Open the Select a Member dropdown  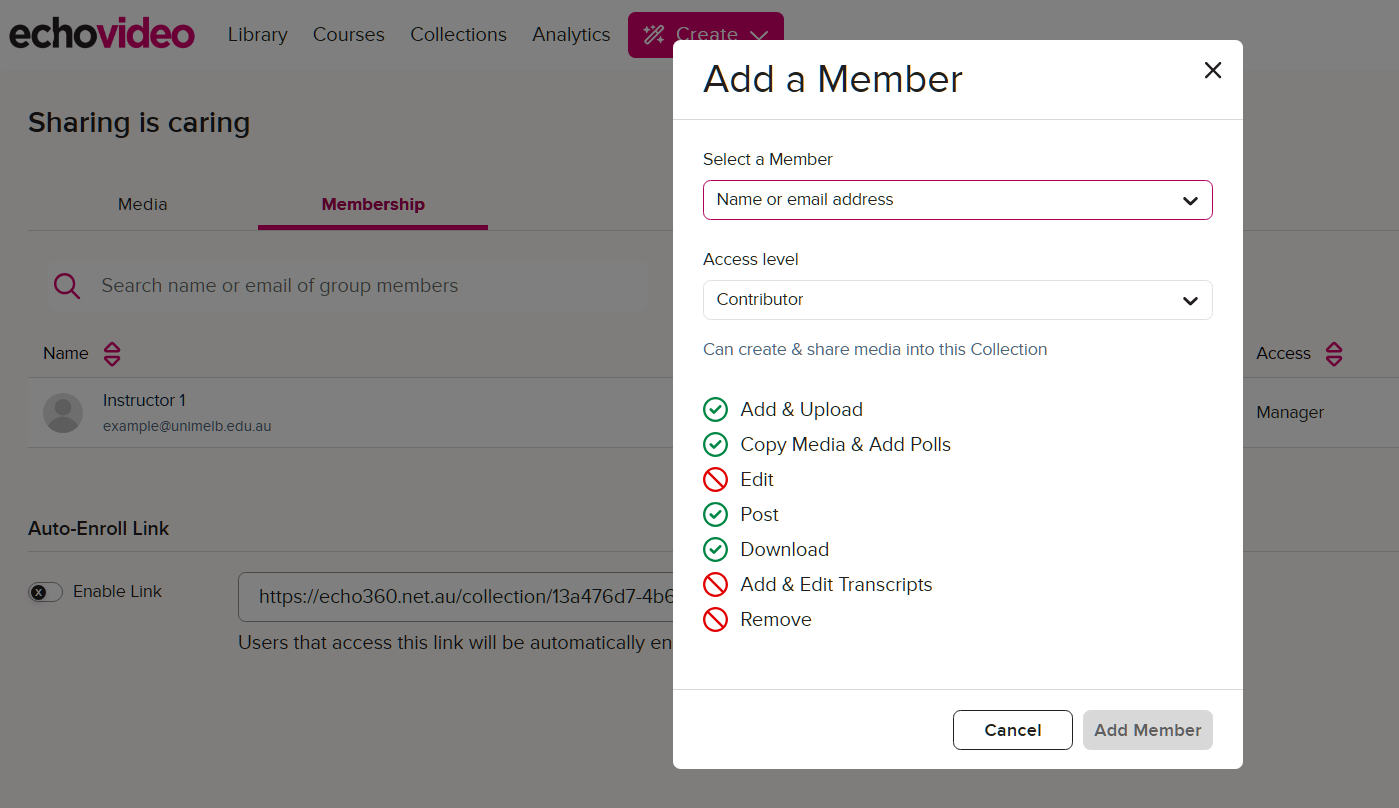(x=958, y=200)
